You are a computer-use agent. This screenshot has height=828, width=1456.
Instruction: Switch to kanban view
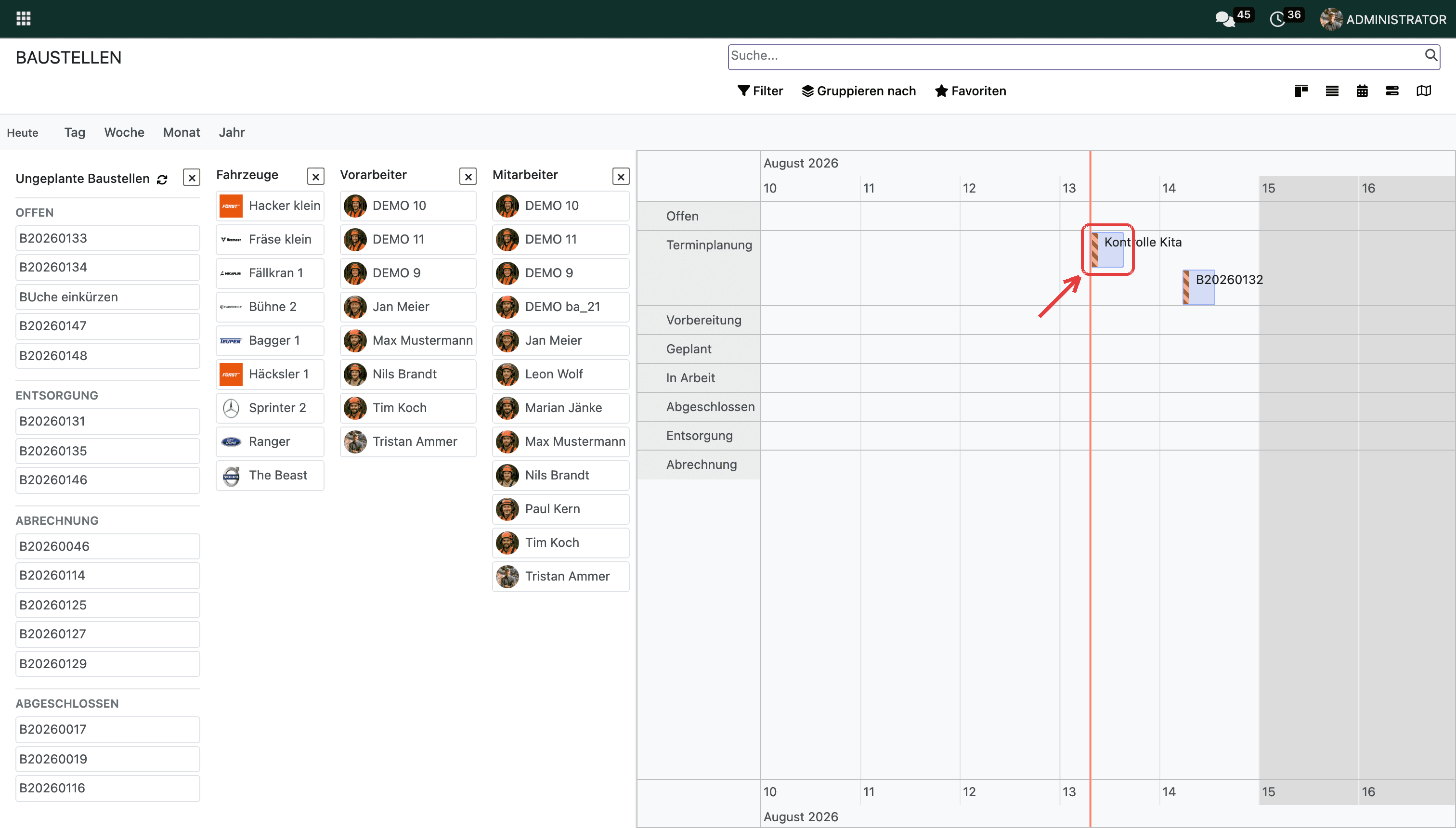tap(1301, 91)
